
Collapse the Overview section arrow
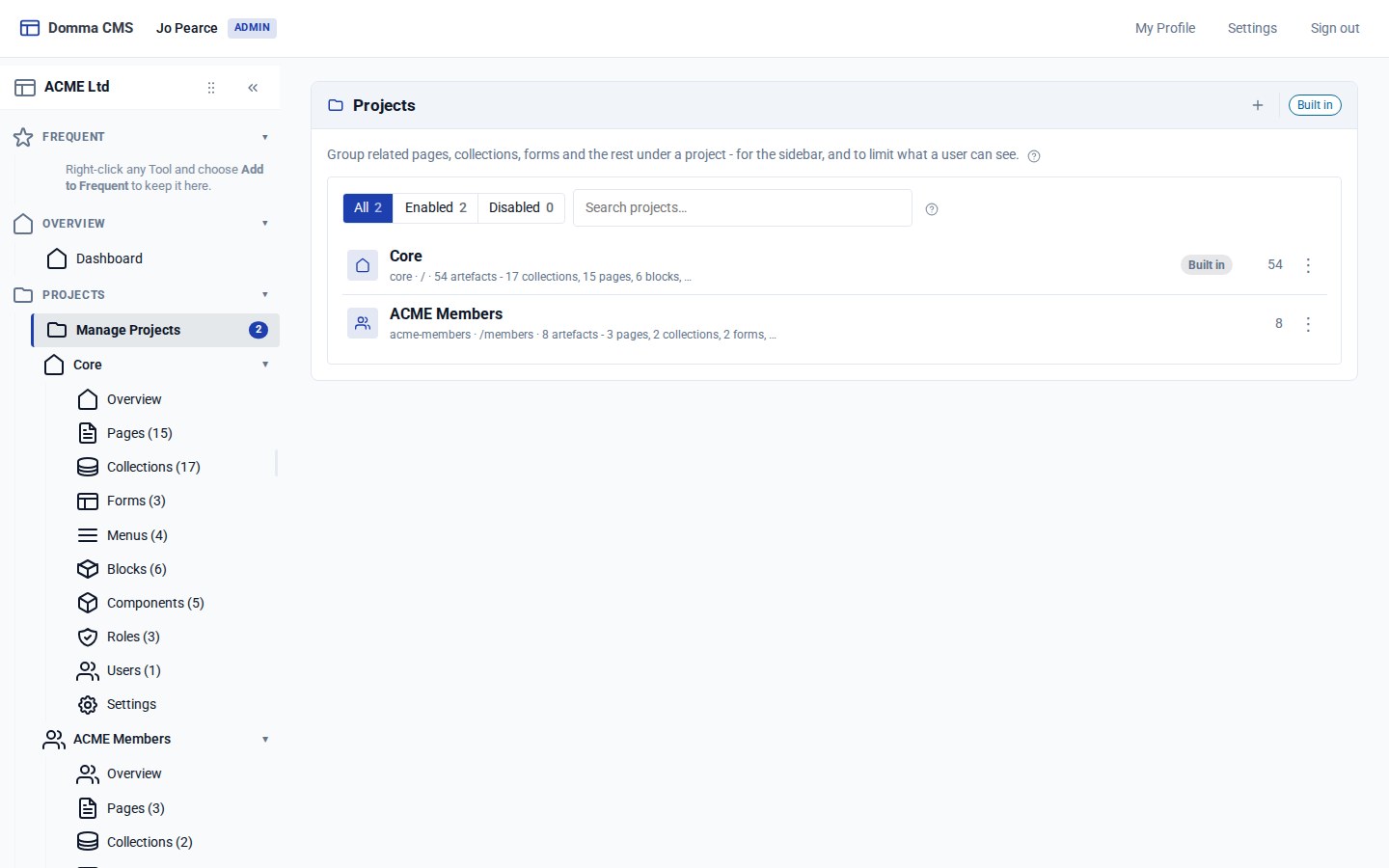pyautogui.click(x=265, y=224)
